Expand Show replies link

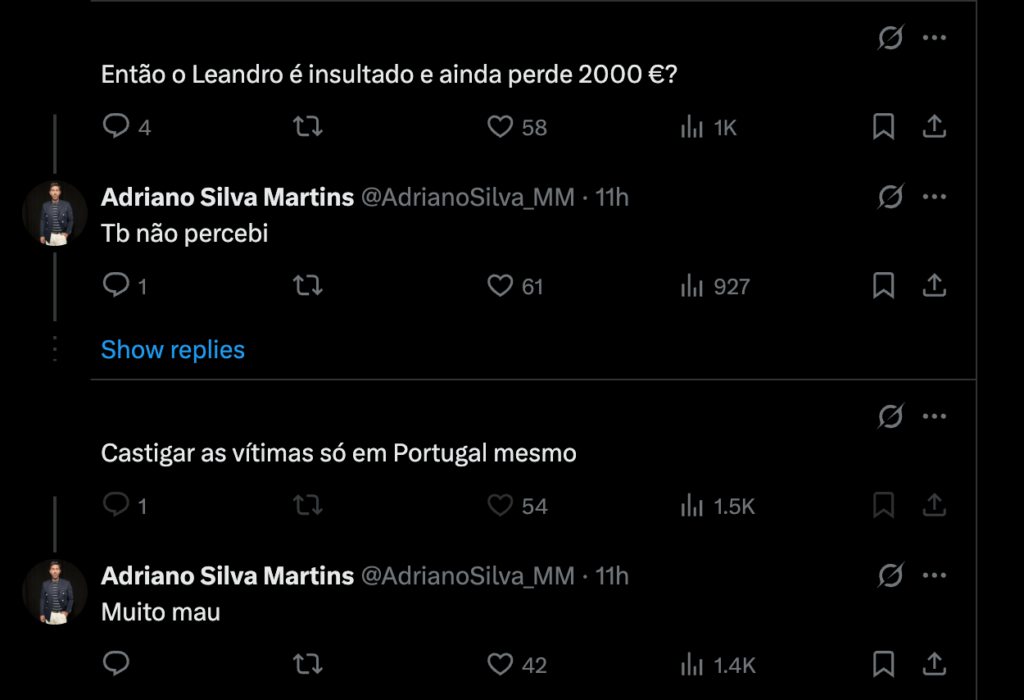[x=173, y=349]
